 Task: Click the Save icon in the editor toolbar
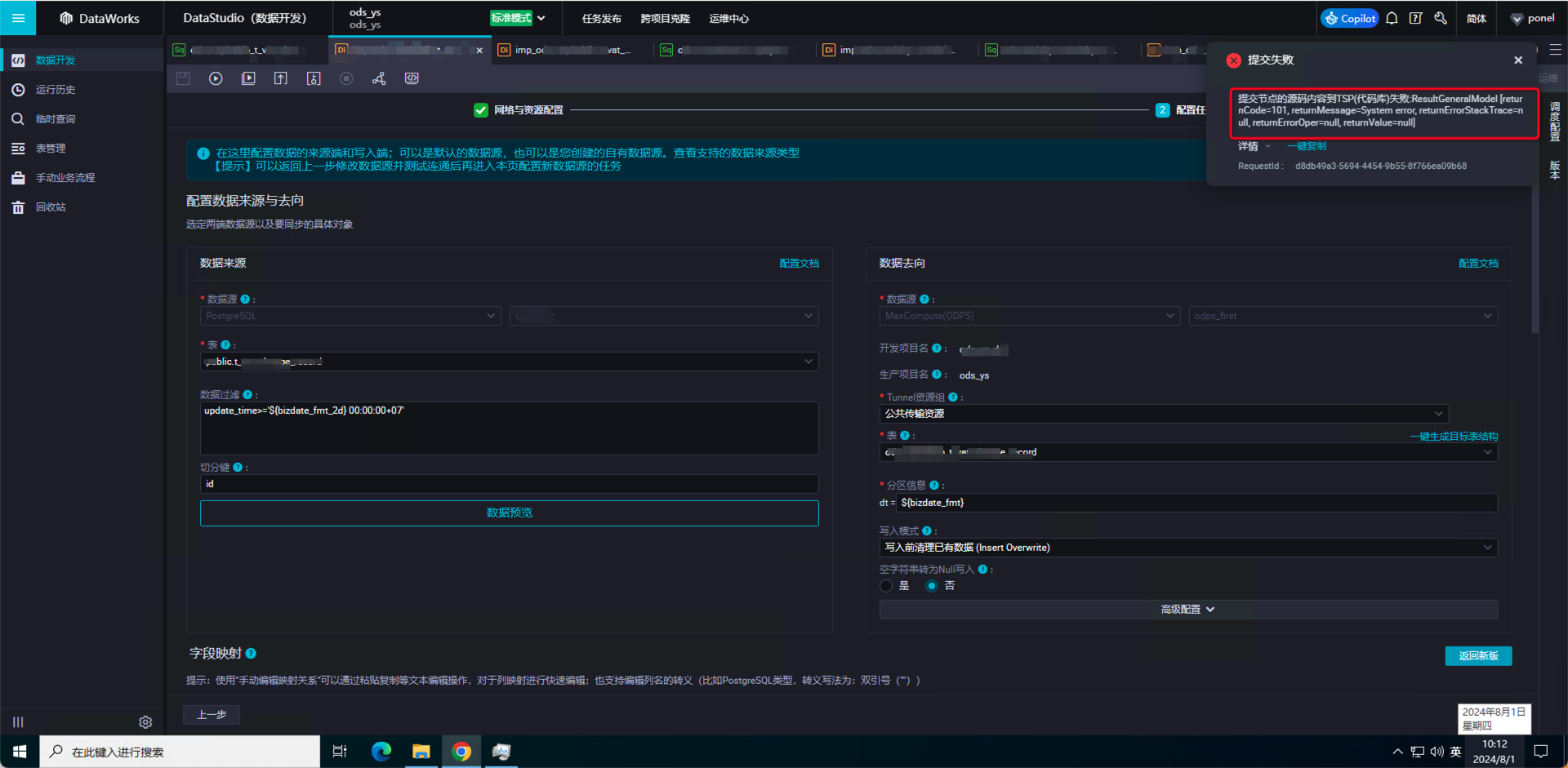pyautogui.click(x=183, y=78)
